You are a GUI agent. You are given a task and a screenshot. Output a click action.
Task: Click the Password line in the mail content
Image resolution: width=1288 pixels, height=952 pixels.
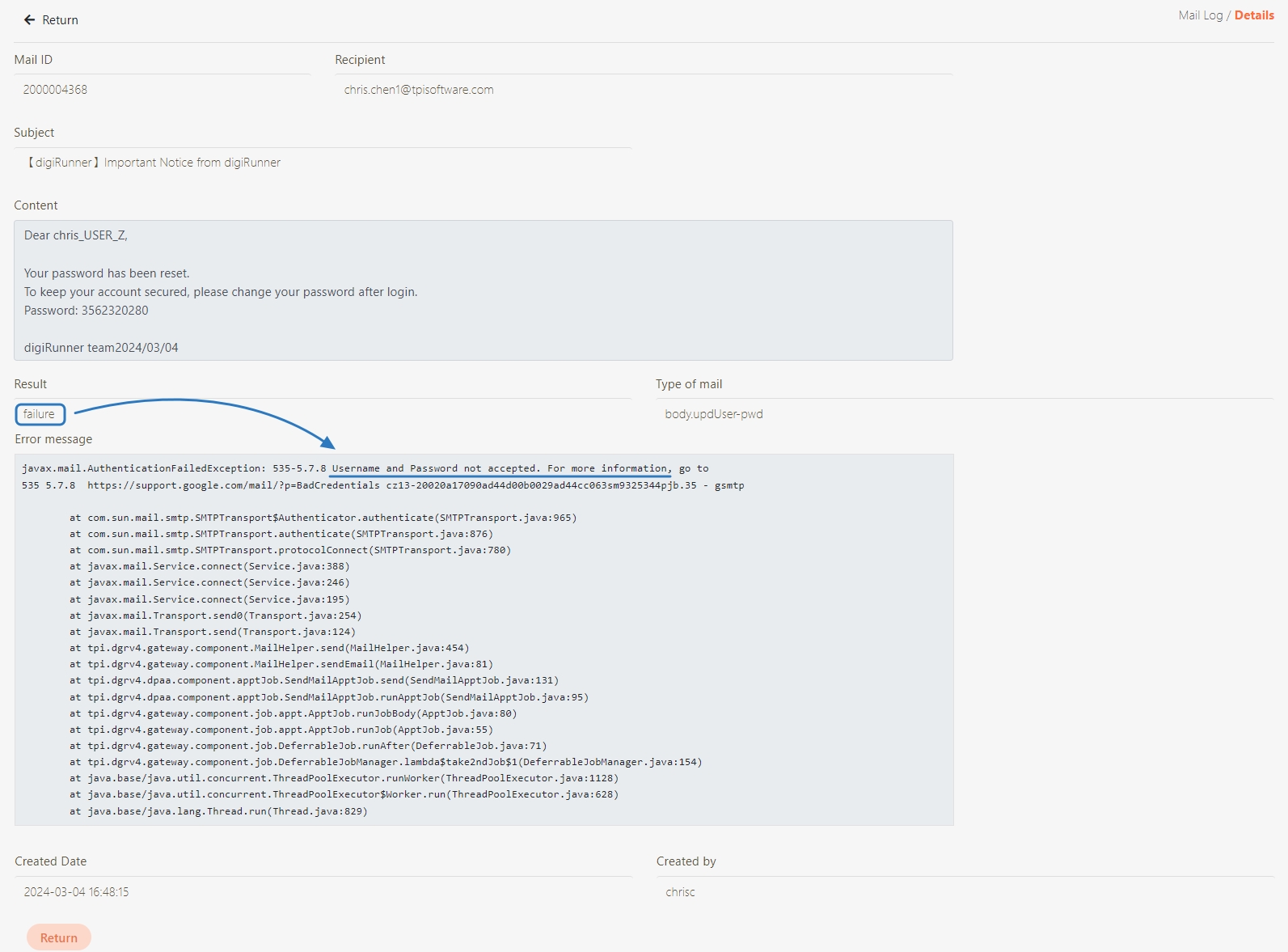click(87, 311)
